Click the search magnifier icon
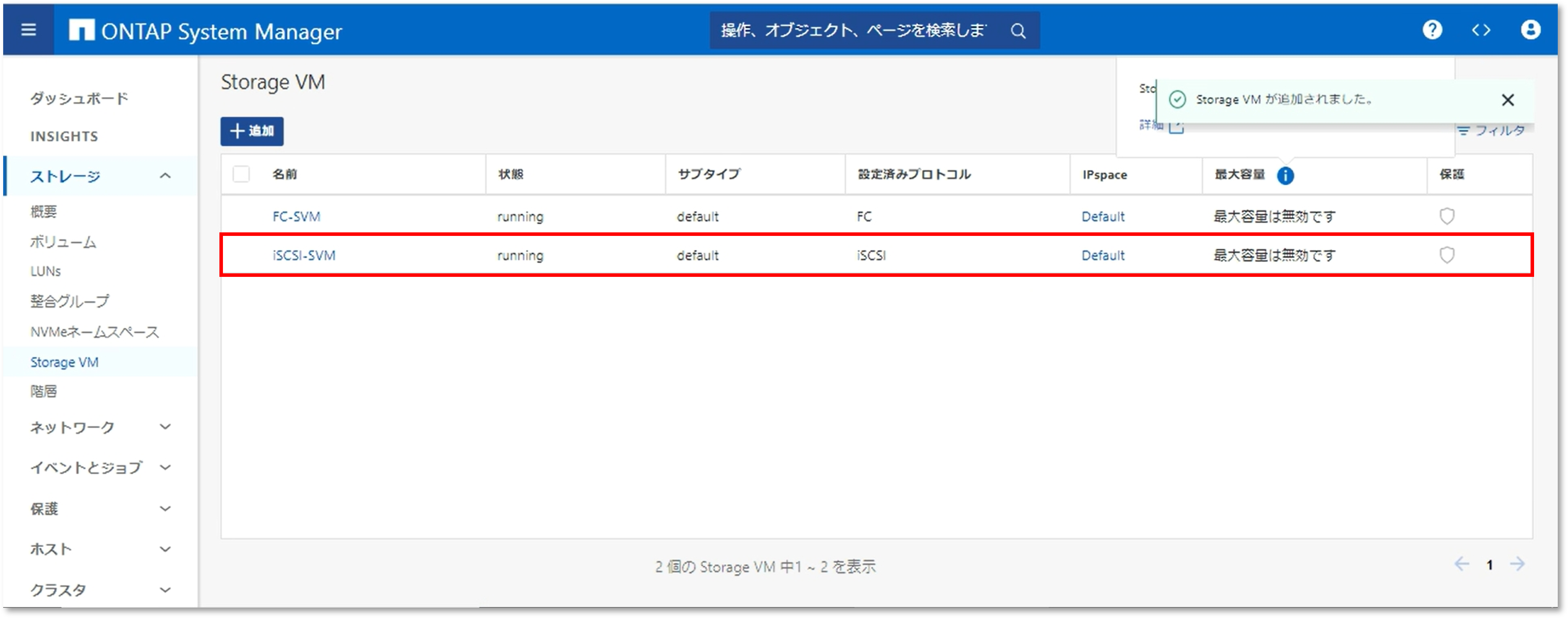1568x618 pixels. point(1018,30)
